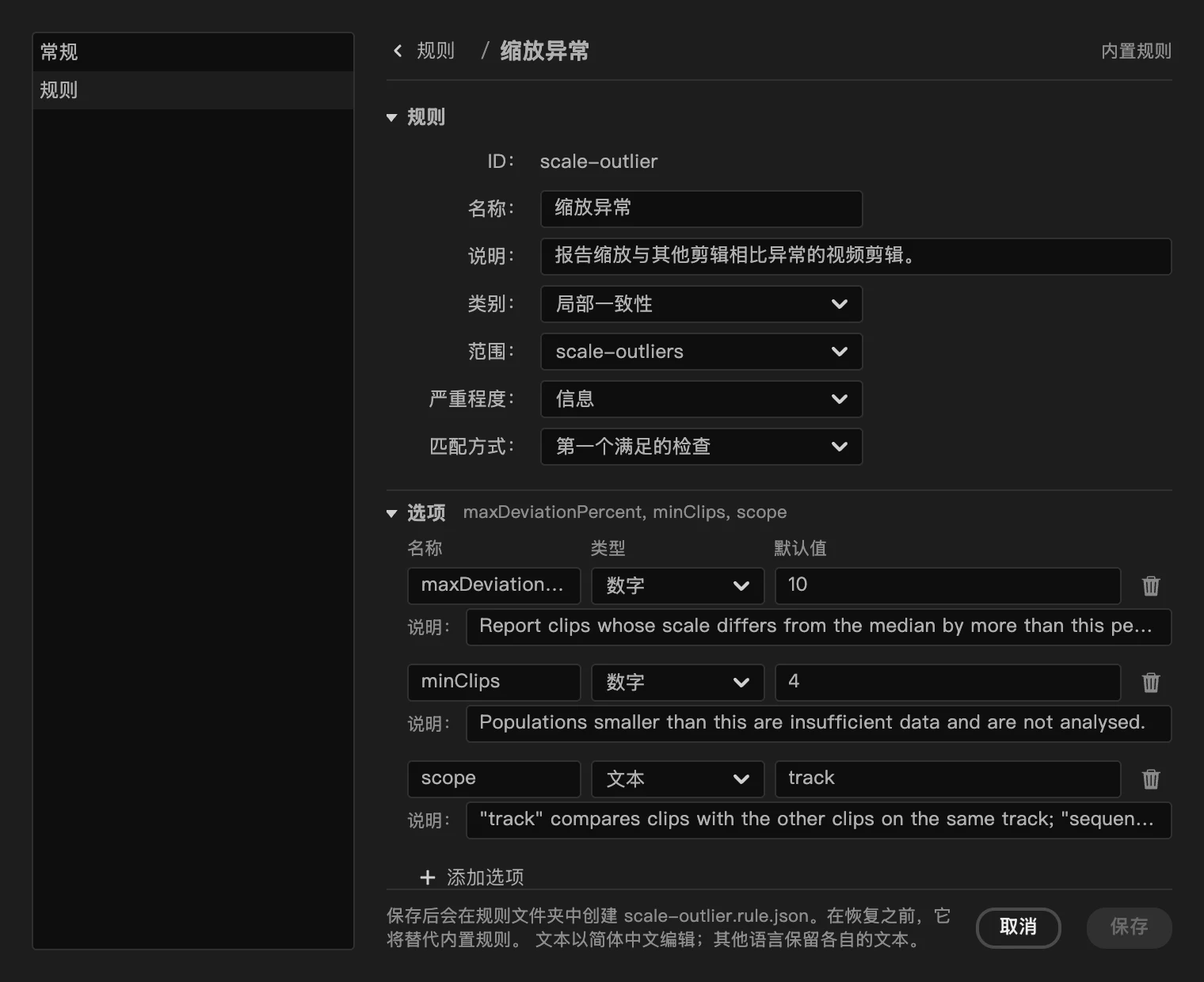This screenshot has height=982, width=1204.
Task: Delete the scope option via trash icon
Action: [x=1151, y=779]
